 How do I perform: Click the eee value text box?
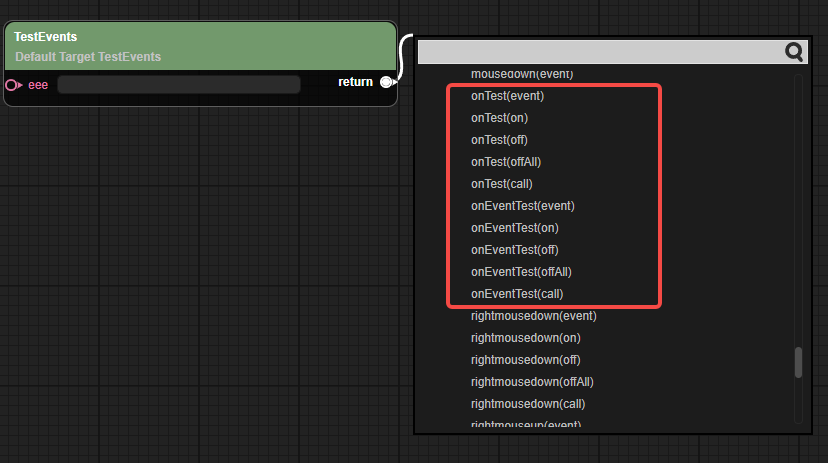point(179,85)
